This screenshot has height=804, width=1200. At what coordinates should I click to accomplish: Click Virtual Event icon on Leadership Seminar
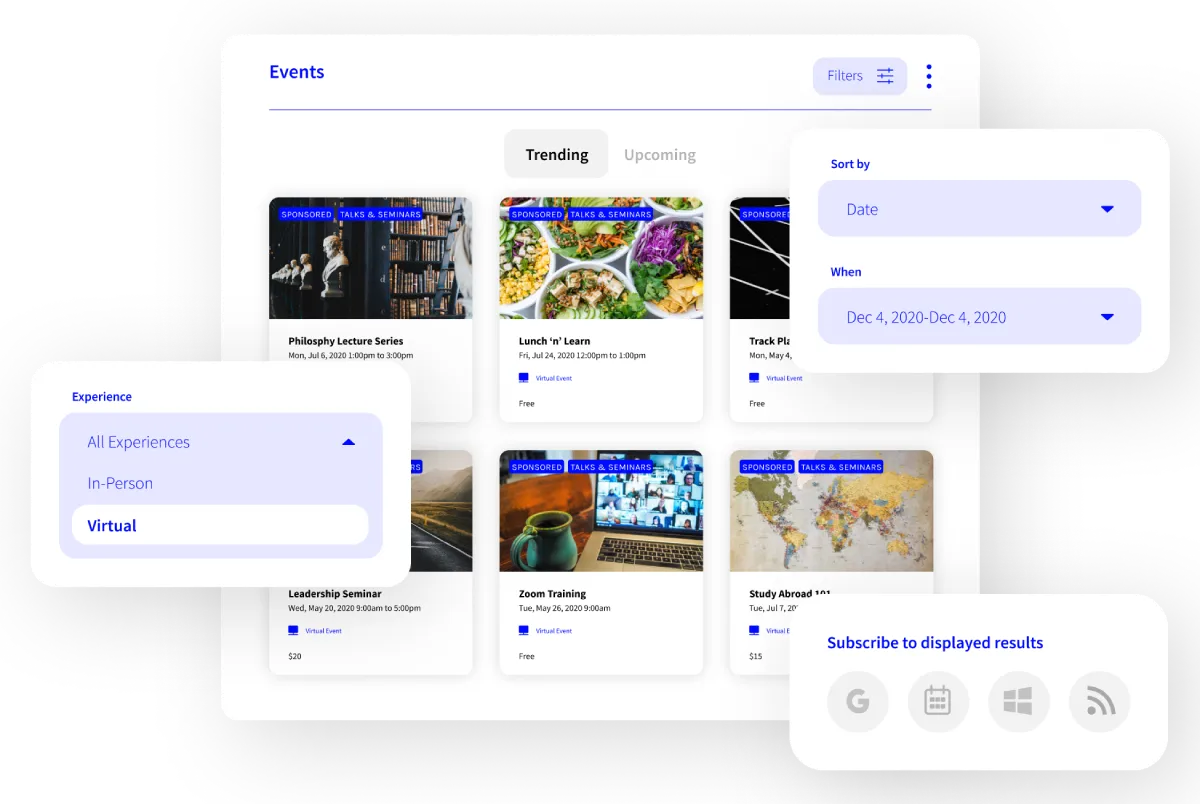pyautogui.click(x=293, y=631)
